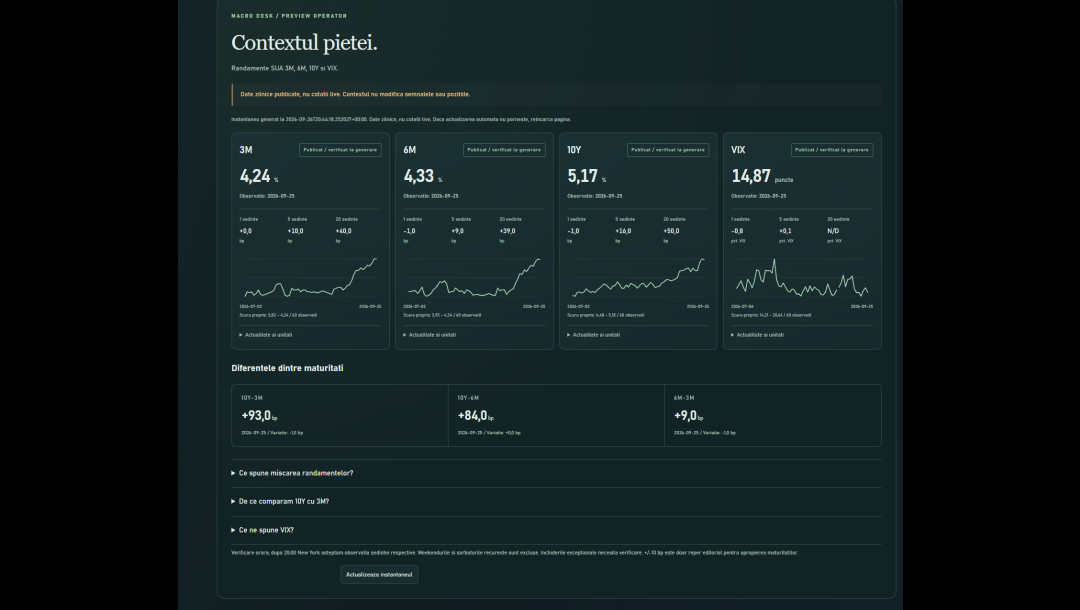Click the "Randamente SUA 3M, 6M, 10Y si VIX." subtitle

[285, 69]
